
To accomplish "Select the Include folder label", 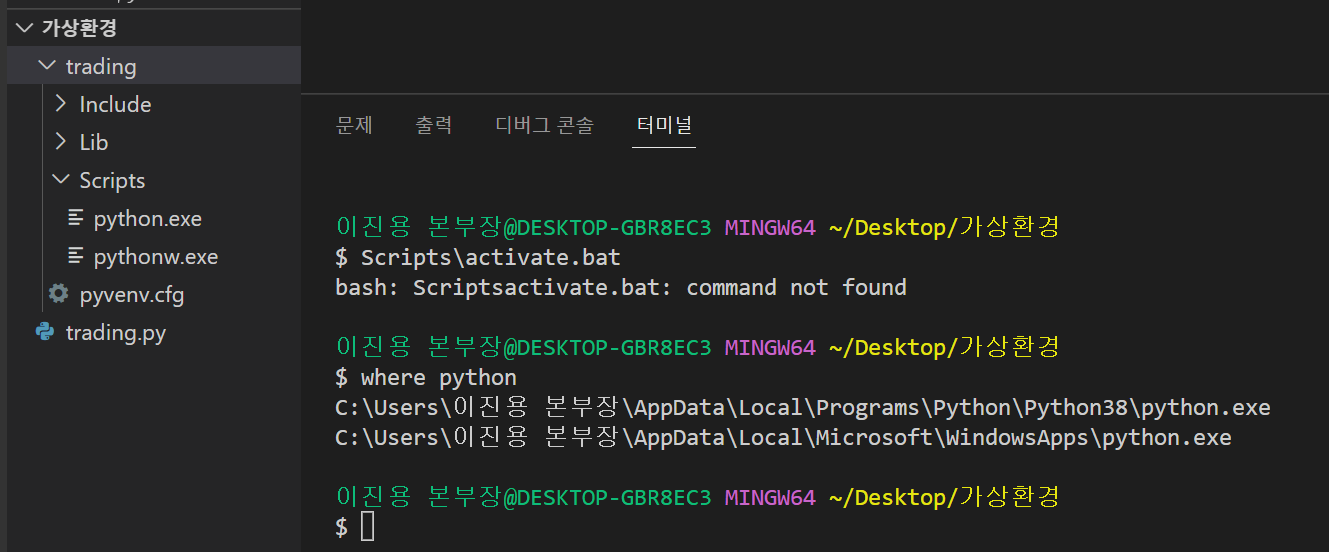I will pos(115,104).
